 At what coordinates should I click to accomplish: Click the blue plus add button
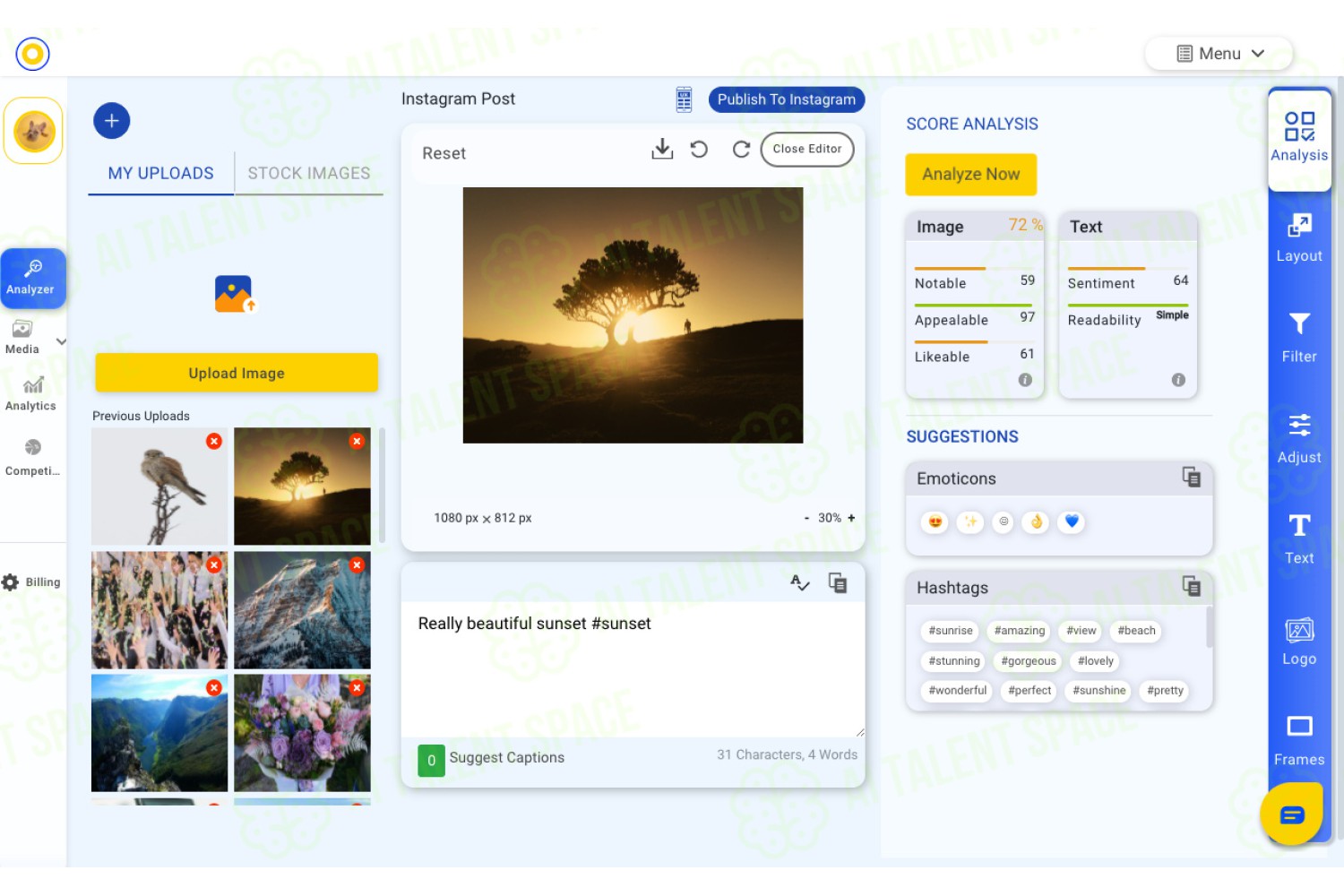click(112, 121)
